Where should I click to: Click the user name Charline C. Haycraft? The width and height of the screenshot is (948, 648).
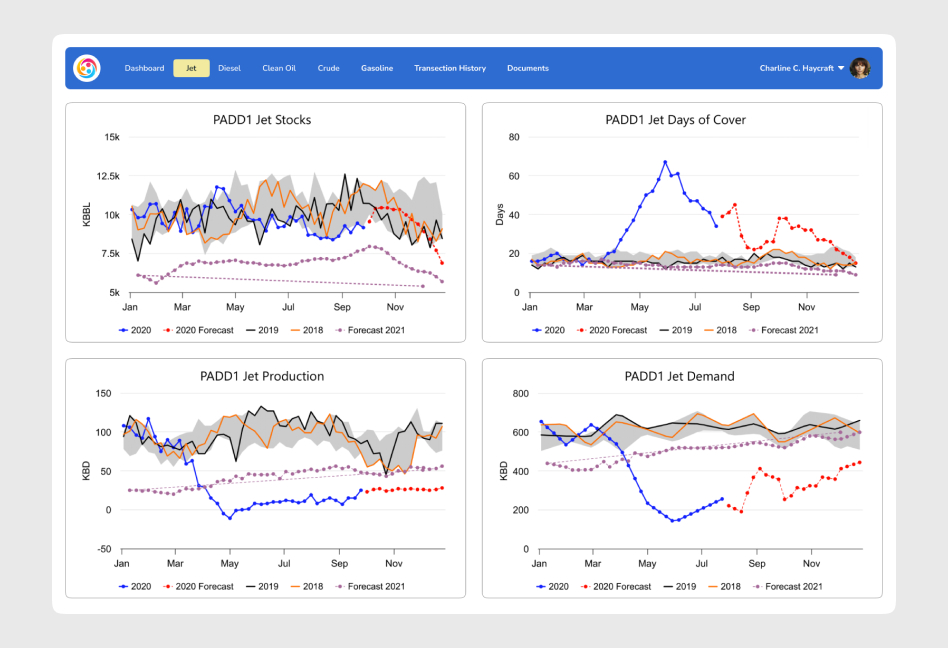click(x=796, y=68)
